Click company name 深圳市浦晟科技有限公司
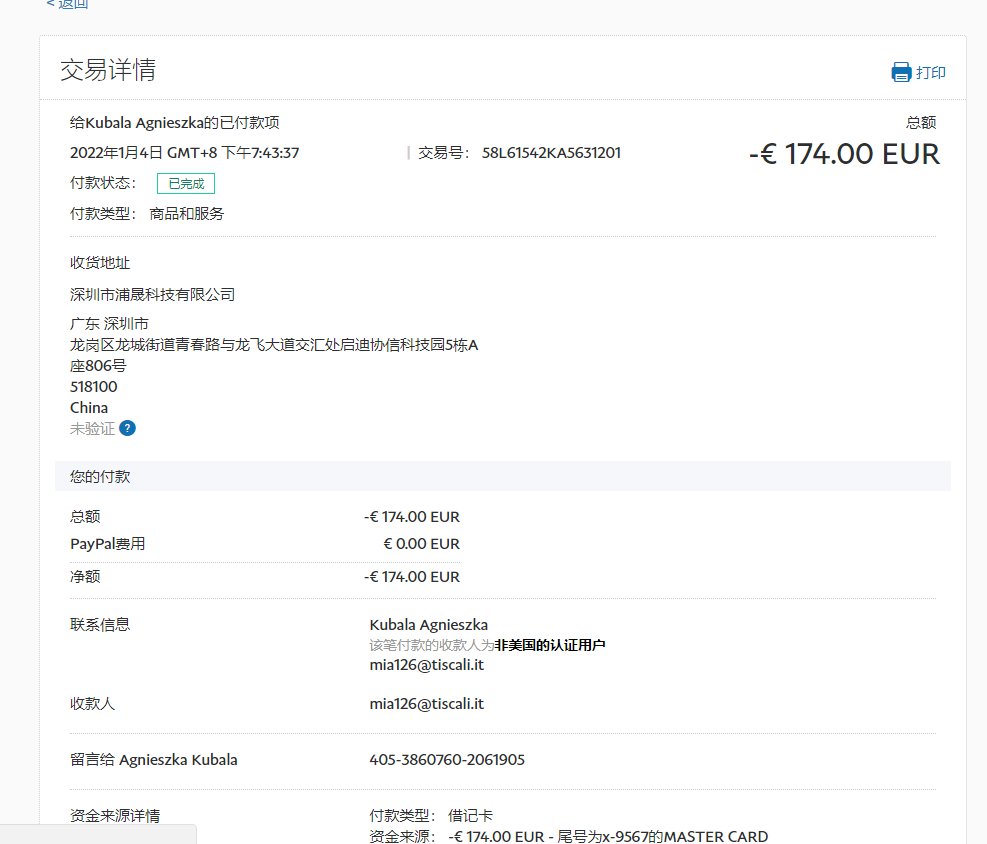This screenshot has height=844, width=987. [152, 295]
